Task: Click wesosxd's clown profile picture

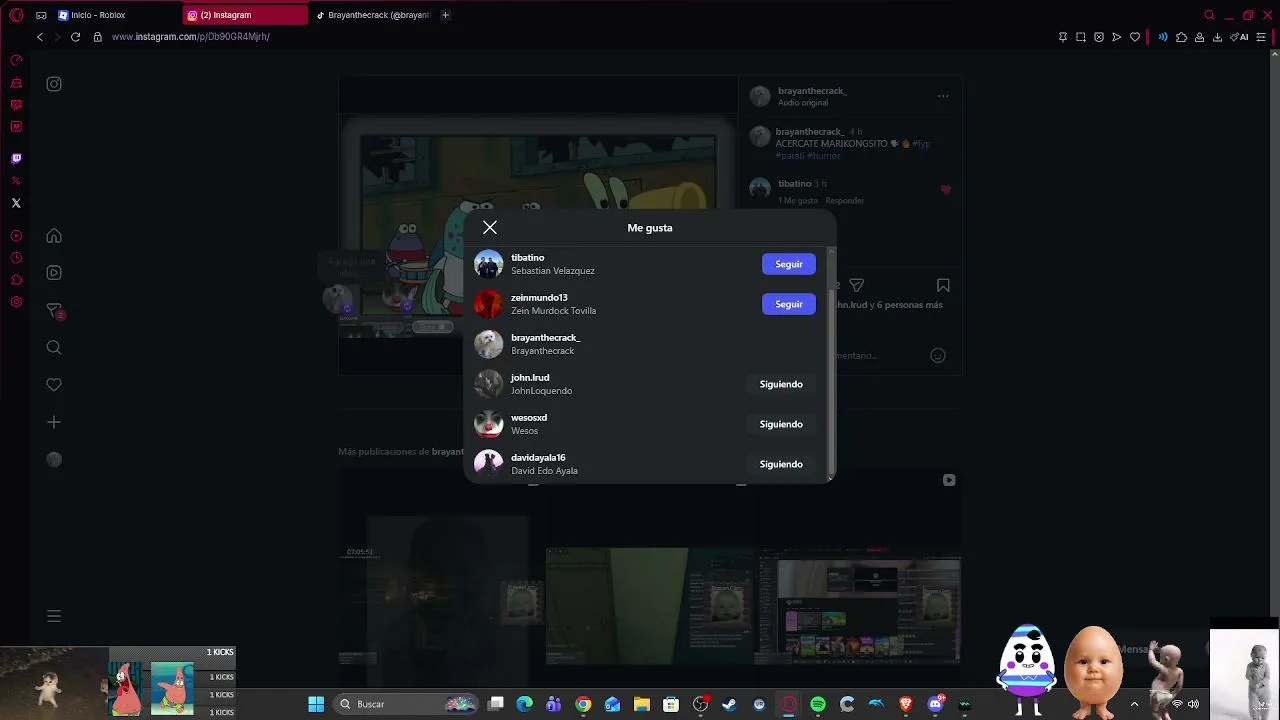Action: click(488, 424)
